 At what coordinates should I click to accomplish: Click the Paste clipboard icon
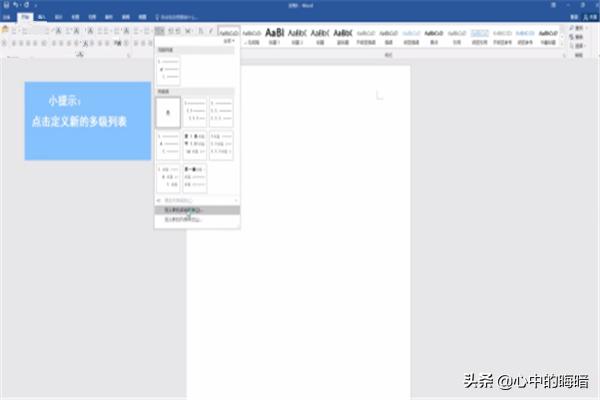5,30
